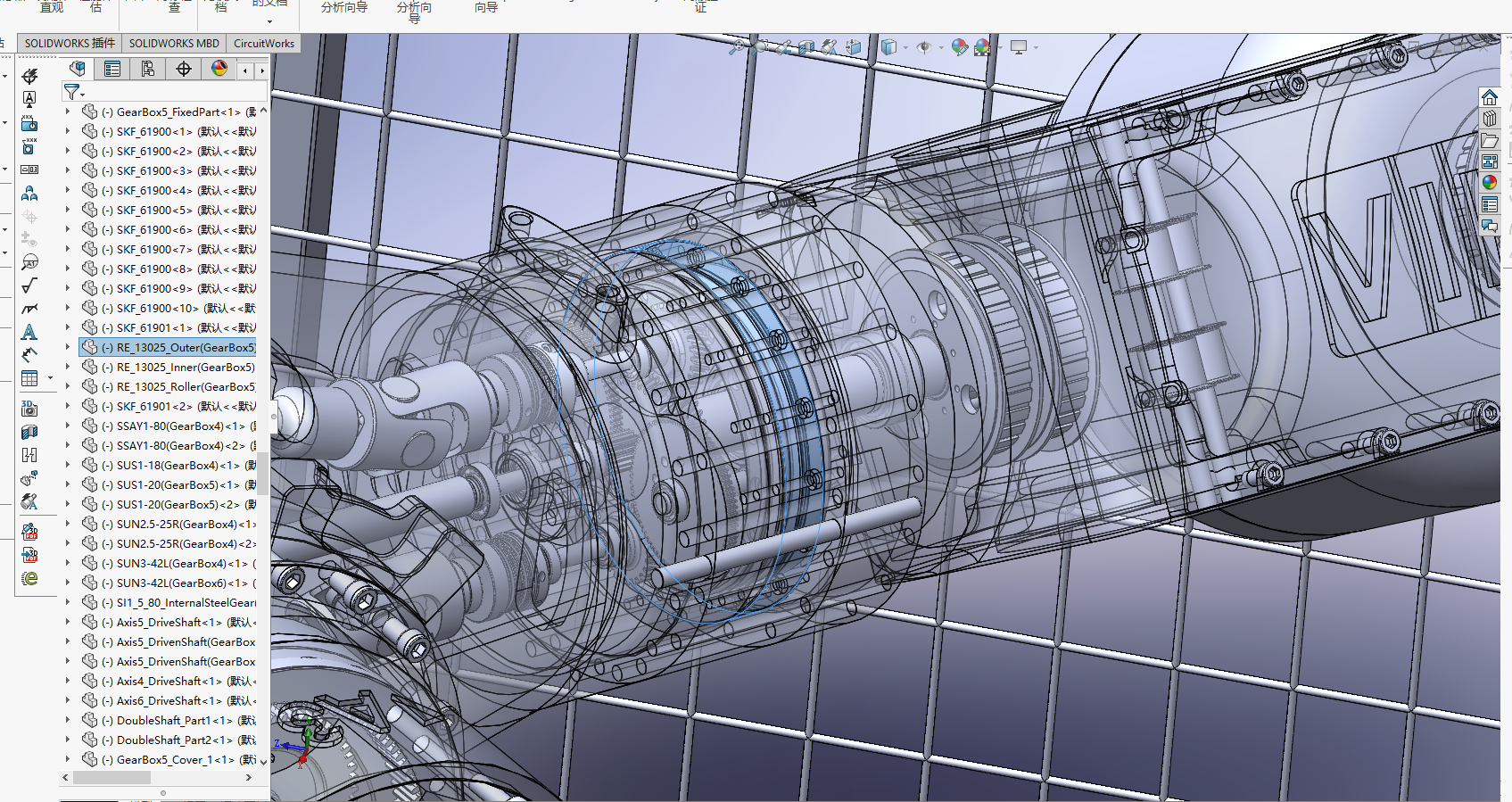Open dropdown arrow beside View Settings monitor
The width and height of the screenshot is (1512, 802).
[1036, 48]
